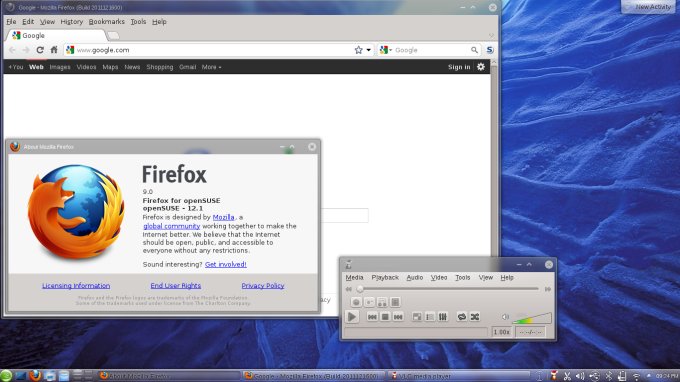The width and height of the screenshot is (680, 382).
Task: Open the Firefox History menu
Action: point(72,22)
